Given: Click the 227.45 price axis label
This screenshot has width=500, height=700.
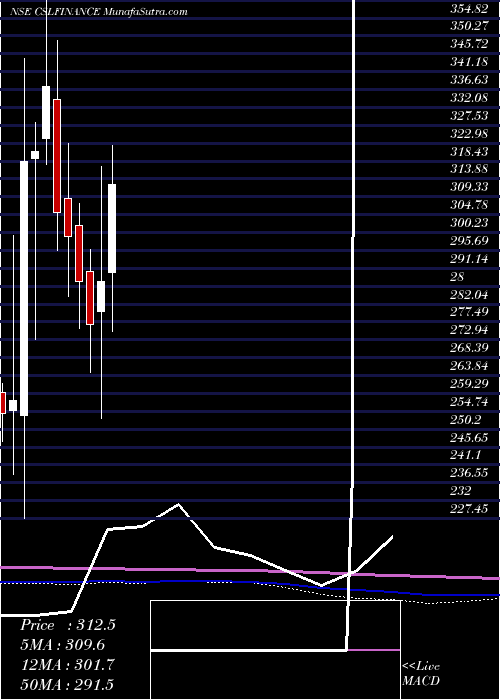Looking at the screenshot, I should coord(469,508).
